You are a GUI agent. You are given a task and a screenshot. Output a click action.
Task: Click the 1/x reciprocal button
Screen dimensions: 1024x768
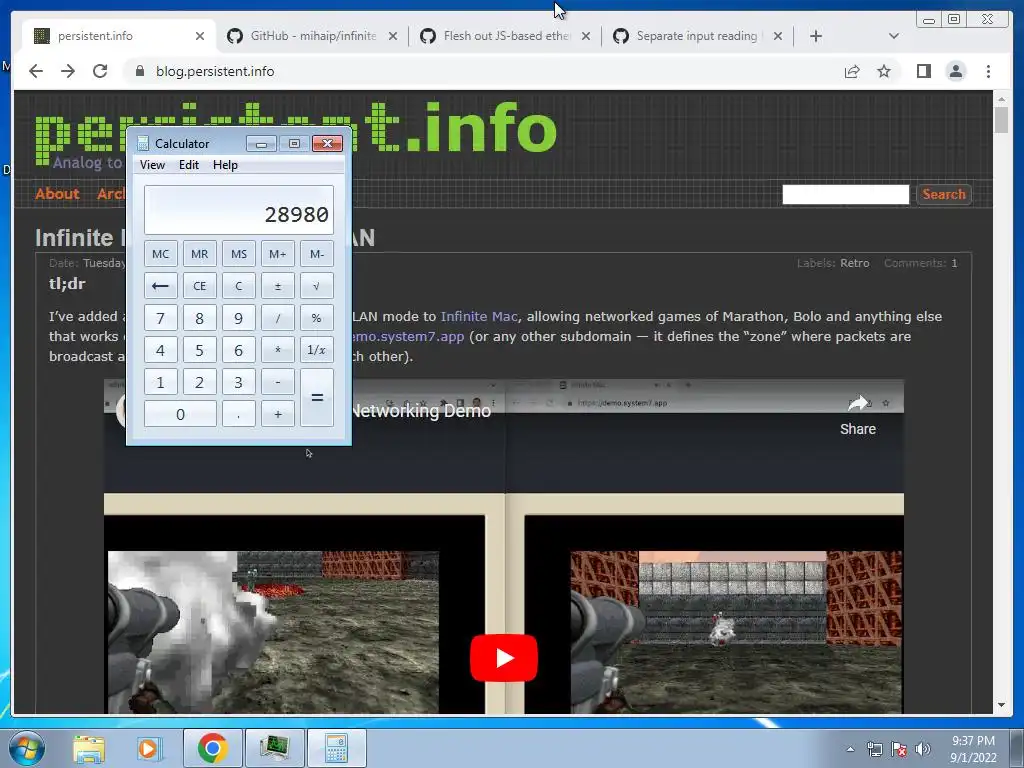(x=317, y=350)
